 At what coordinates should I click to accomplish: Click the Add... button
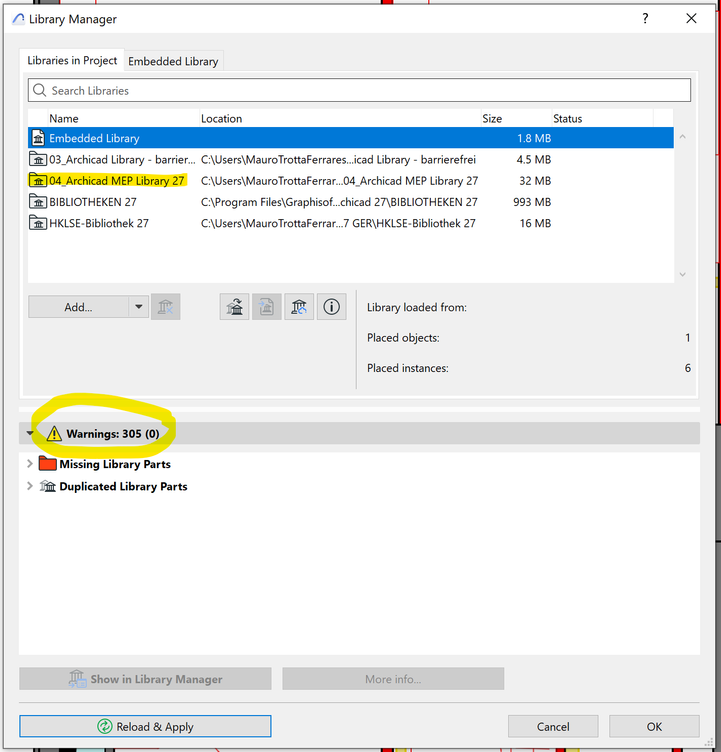pyautogui.click(x=79, y=306)
